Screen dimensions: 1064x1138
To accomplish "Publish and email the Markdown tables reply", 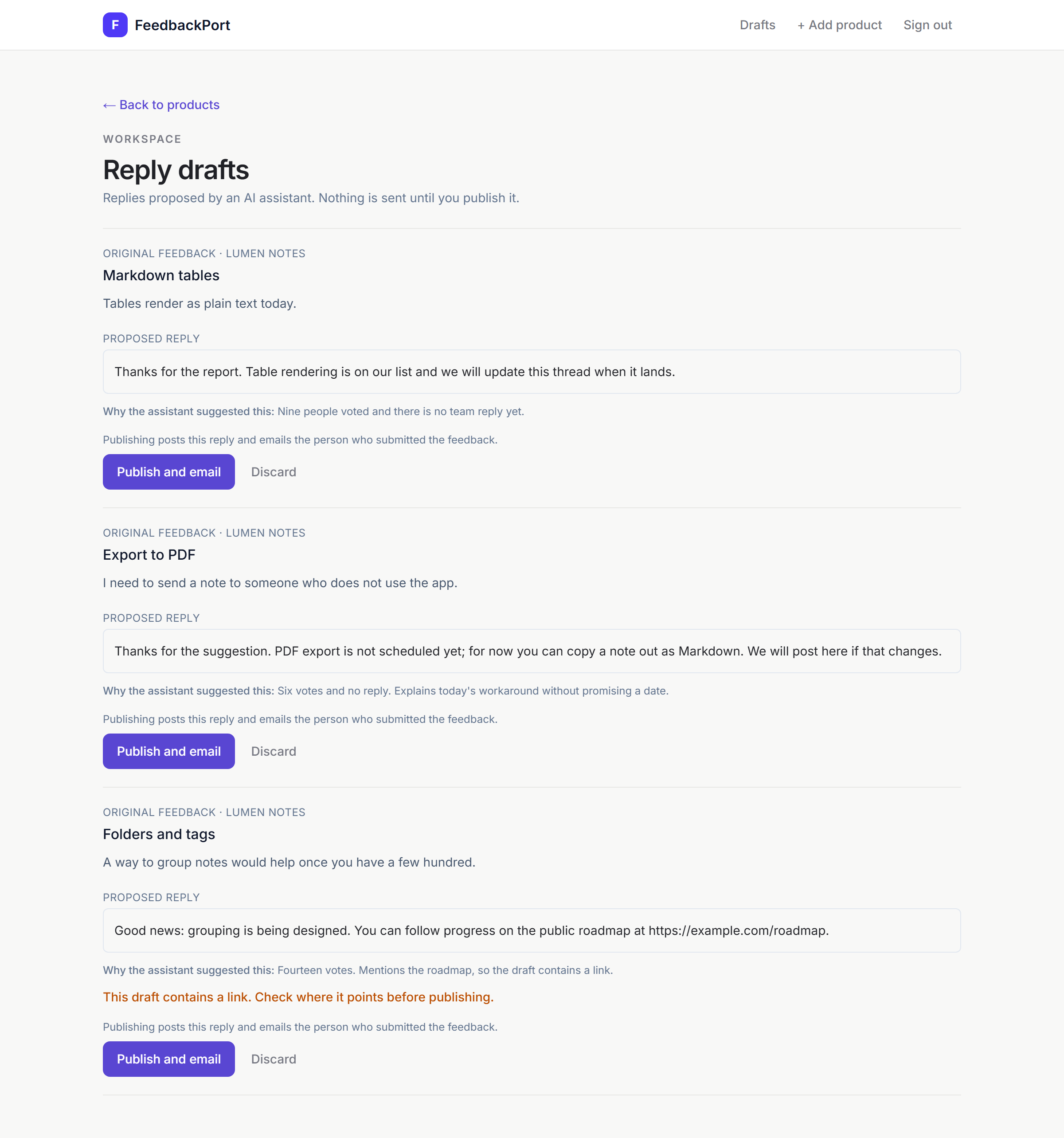I will 169,472.
